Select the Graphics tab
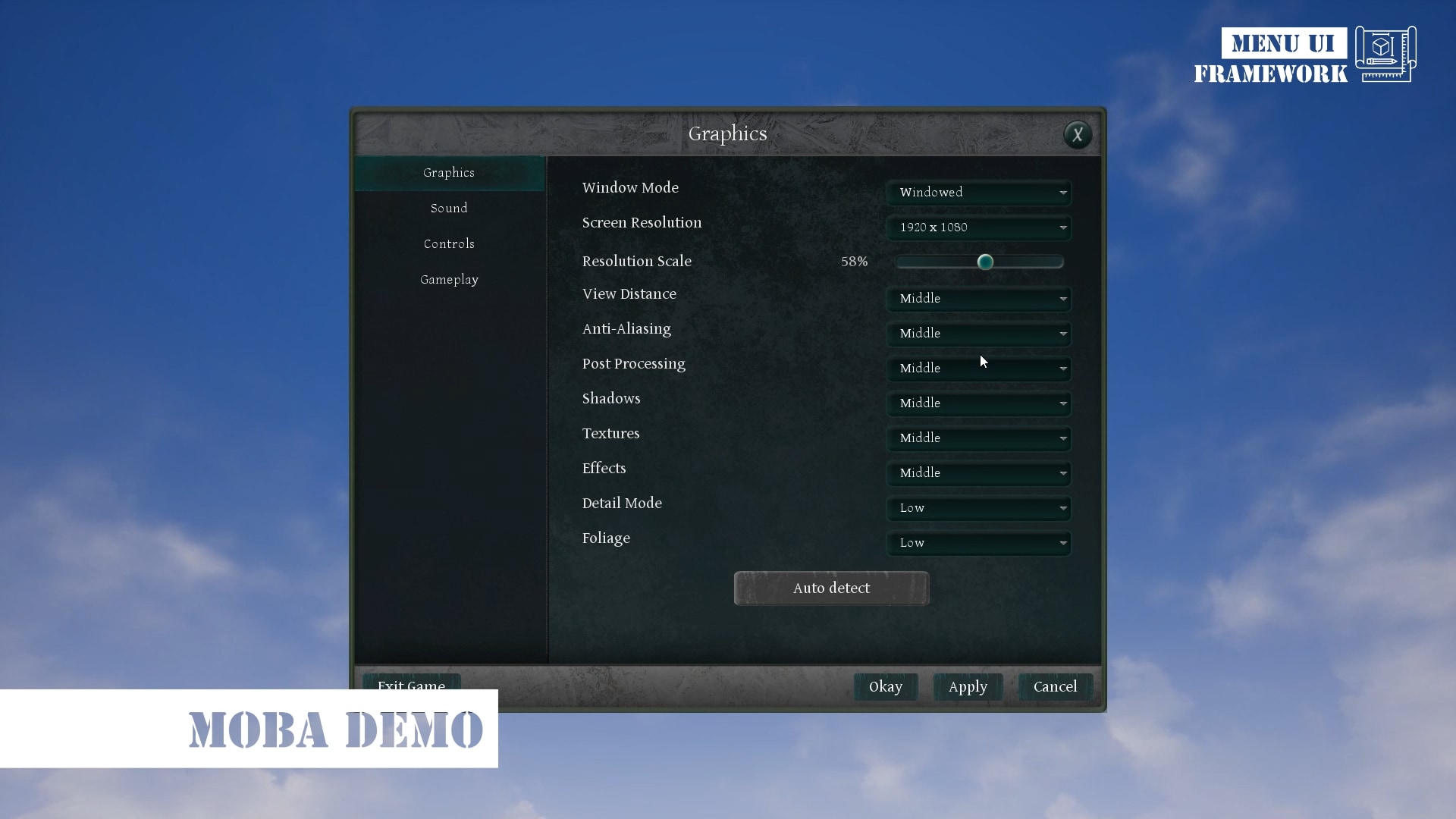 coord(448,172)
